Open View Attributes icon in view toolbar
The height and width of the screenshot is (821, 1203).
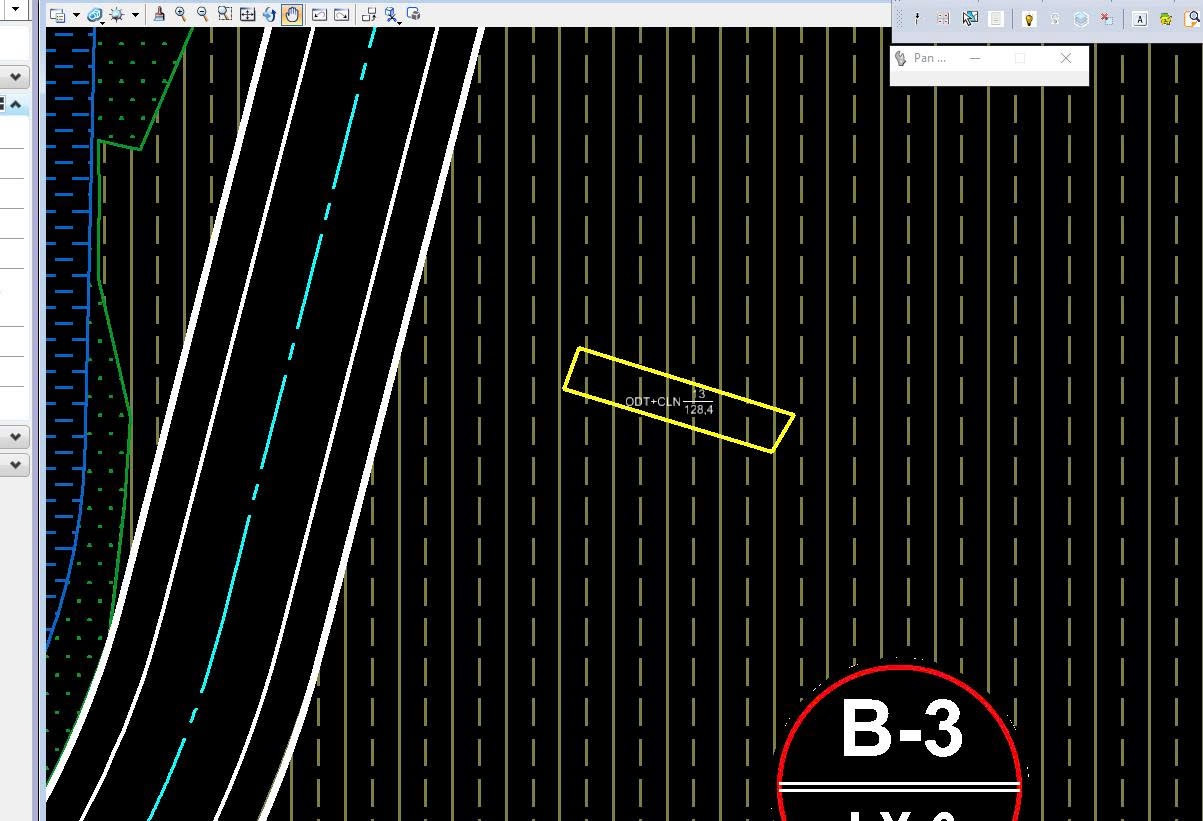[x=57, y=15]
